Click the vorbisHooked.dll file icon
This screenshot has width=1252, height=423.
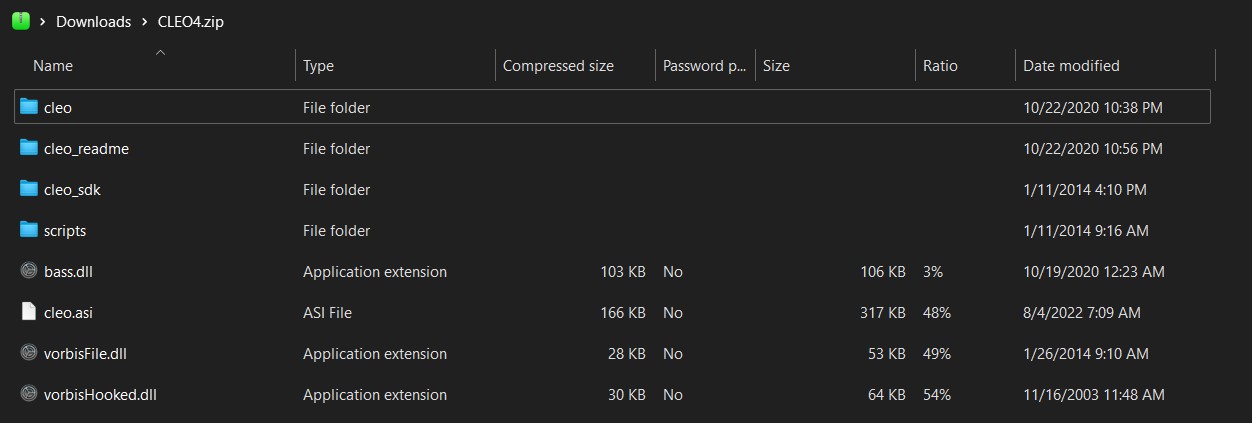[x=29, y=394]
